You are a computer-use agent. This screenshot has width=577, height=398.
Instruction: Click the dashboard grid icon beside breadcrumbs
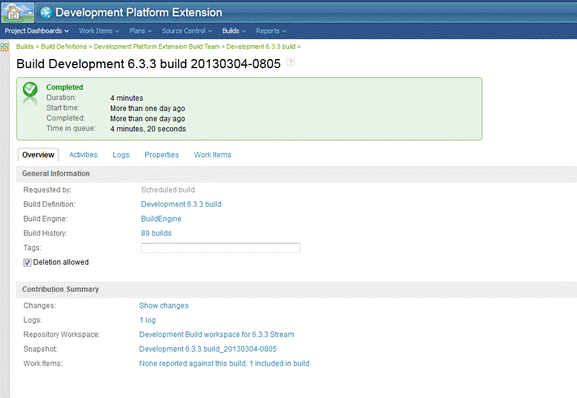point(4,47)
